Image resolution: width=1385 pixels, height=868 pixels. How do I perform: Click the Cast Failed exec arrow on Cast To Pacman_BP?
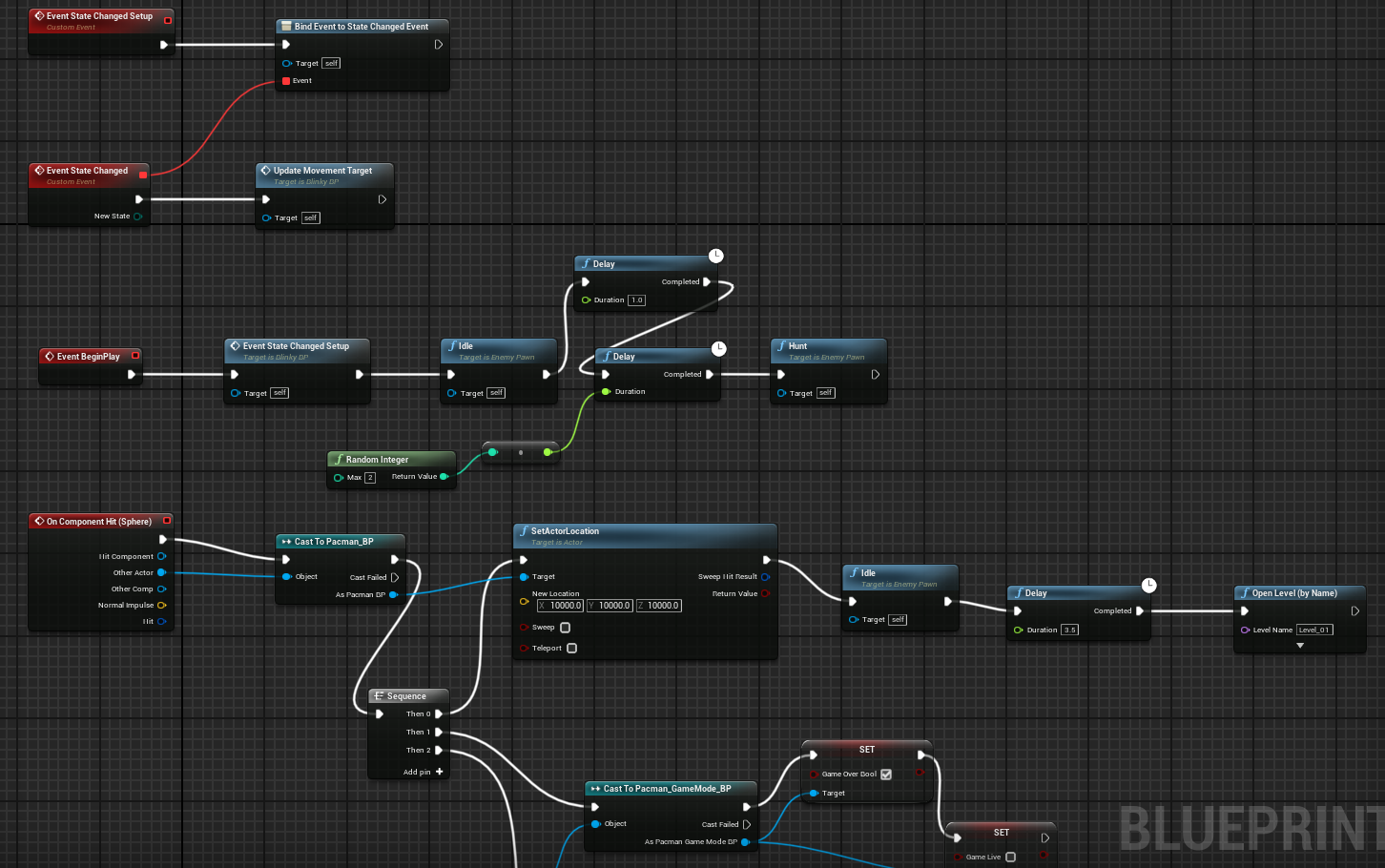click(x=394, y=577)
